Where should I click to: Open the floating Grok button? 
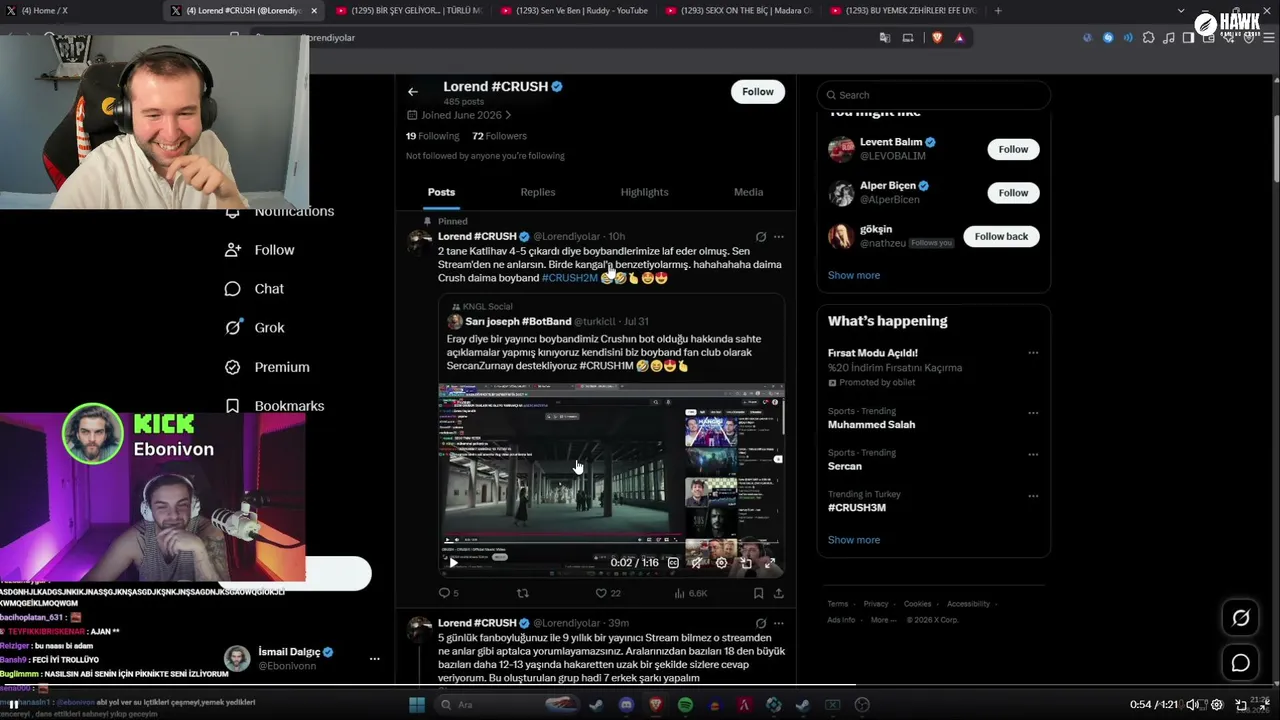[x=1241, y=618]
